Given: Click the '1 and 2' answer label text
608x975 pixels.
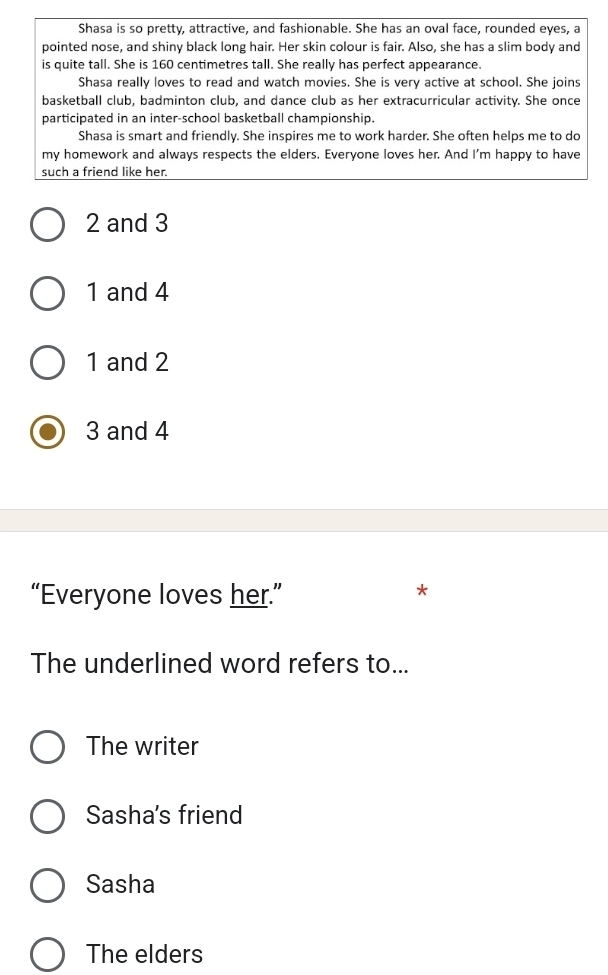Looking at the screenshot, I should tap(127, 362).
